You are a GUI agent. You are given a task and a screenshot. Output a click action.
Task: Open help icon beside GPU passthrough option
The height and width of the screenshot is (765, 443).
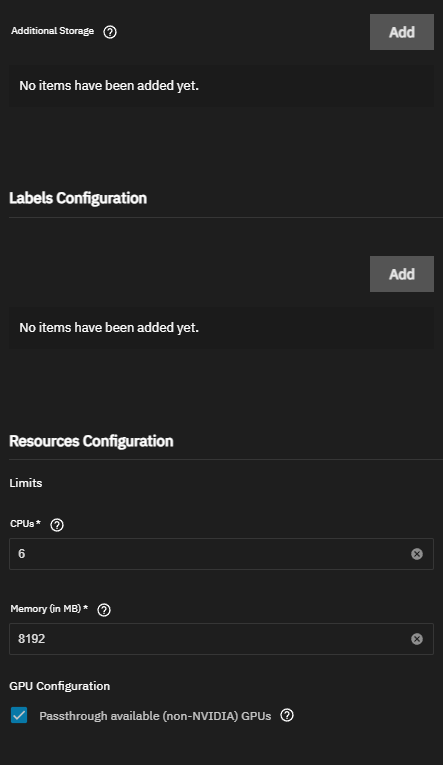coord(287,715)
